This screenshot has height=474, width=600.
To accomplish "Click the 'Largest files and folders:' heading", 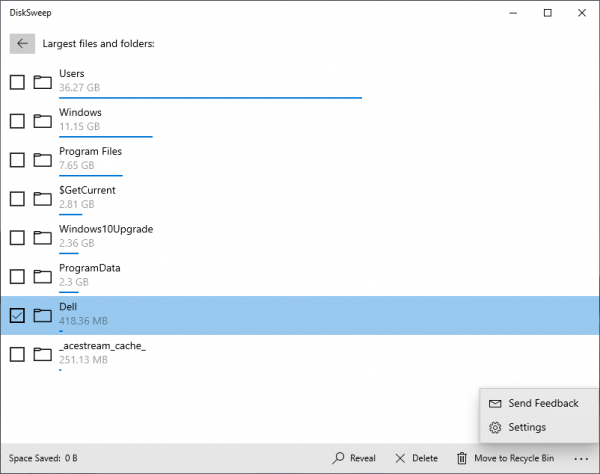I will point(98,44).
